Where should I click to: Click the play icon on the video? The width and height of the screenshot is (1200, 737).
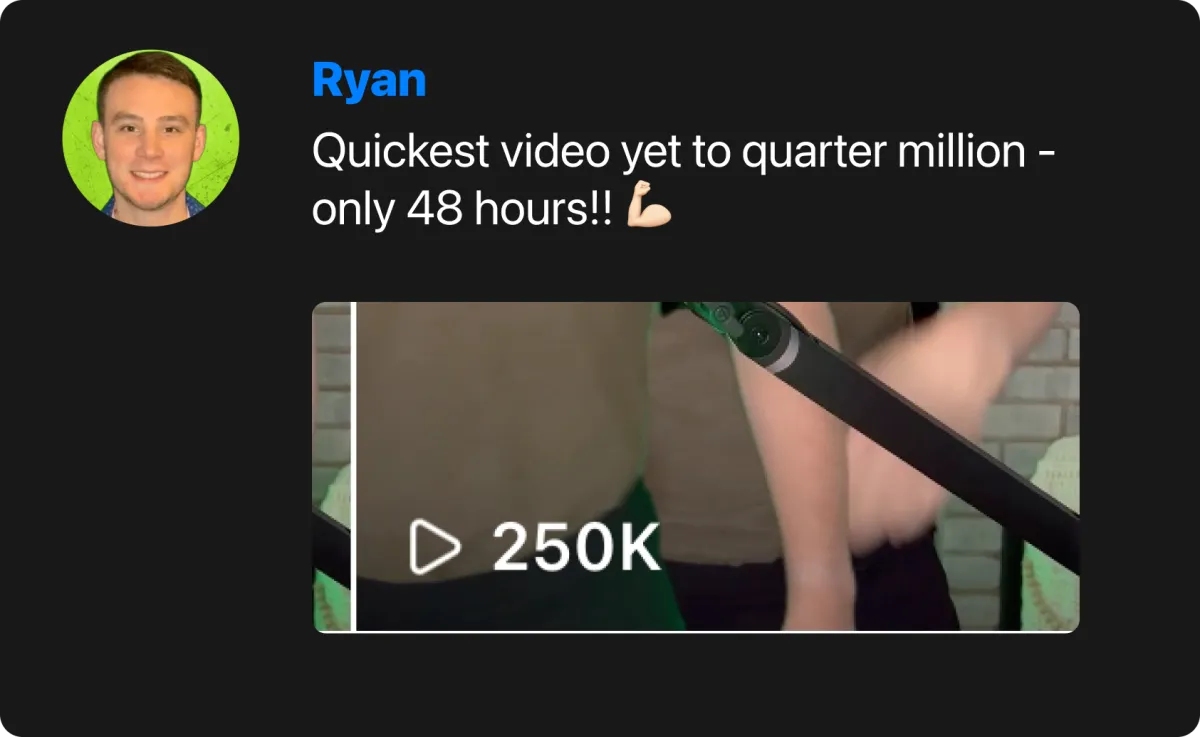pyautogui.click(x=434, y=548)
